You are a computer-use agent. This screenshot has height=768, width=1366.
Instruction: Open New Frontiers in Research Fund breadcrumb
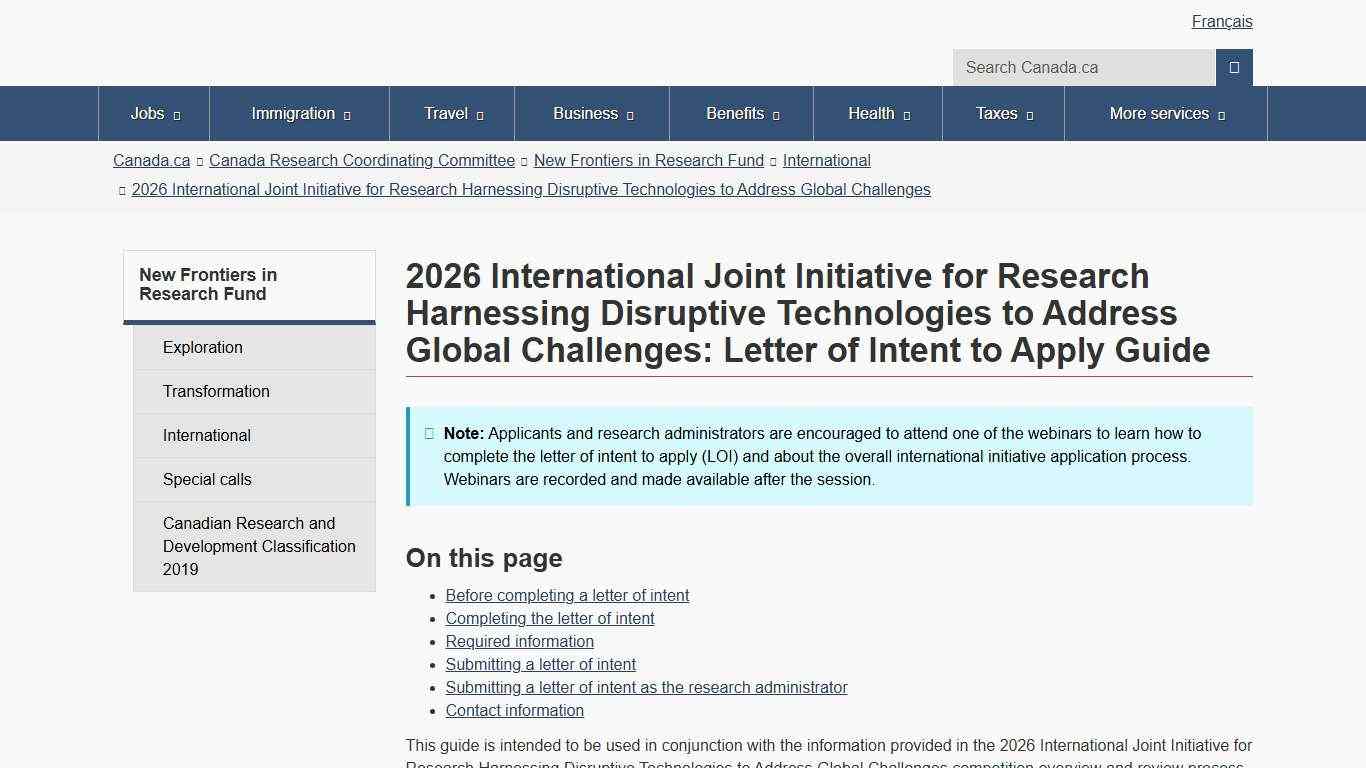648,160
